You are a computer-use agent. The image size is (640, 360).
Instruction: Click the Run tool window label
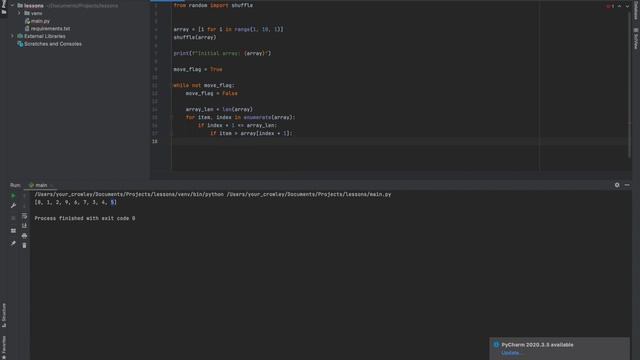point(15,185)
